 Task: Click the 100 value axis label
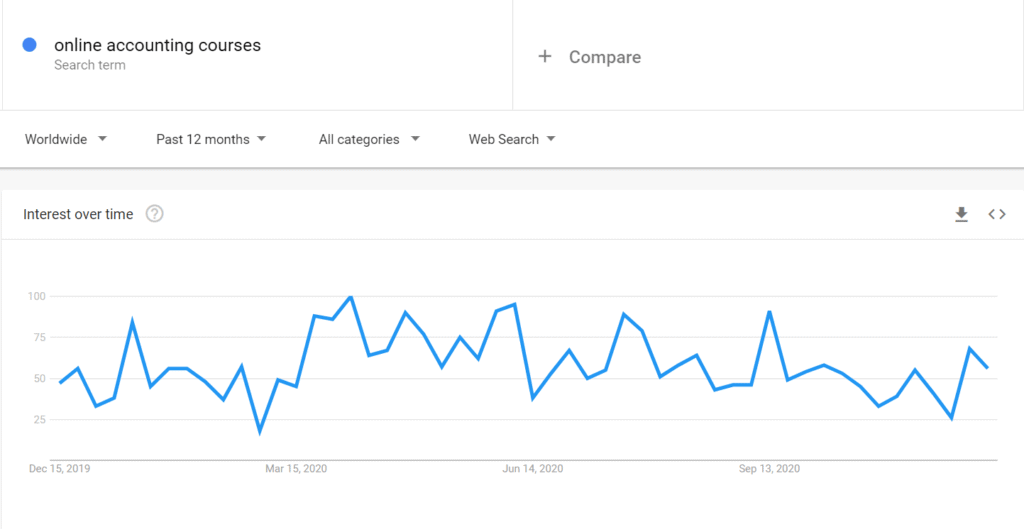tap(37, 296)
